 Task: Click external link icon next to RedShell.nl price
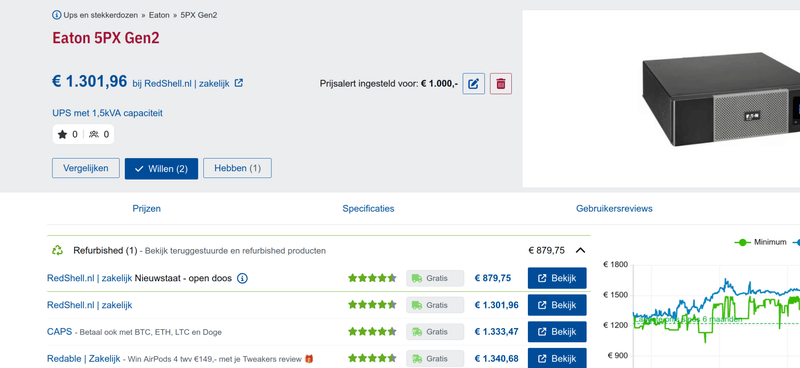click(x=239, y=83)
